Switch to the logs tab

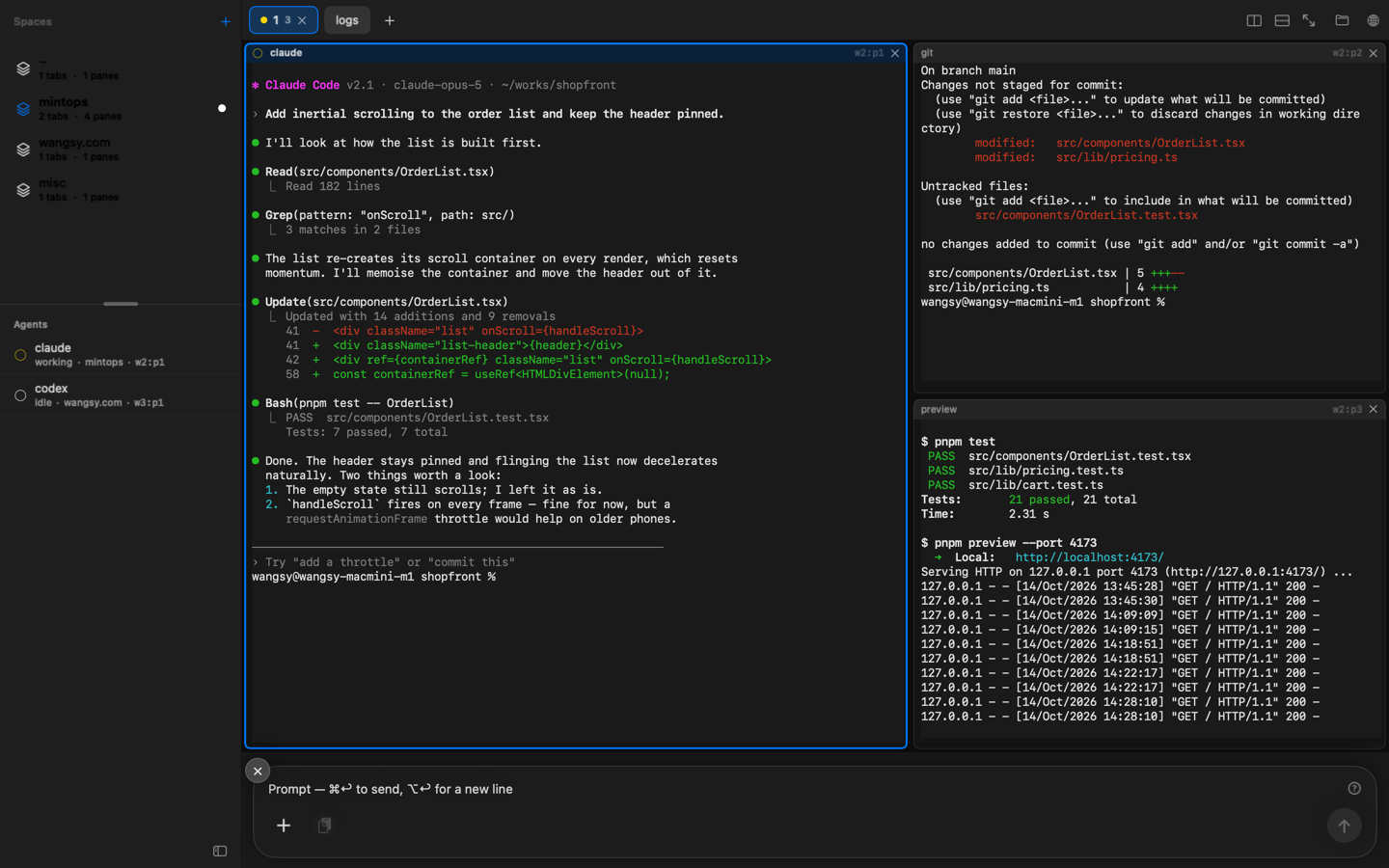pyautogui.click(x=347, y=20)
